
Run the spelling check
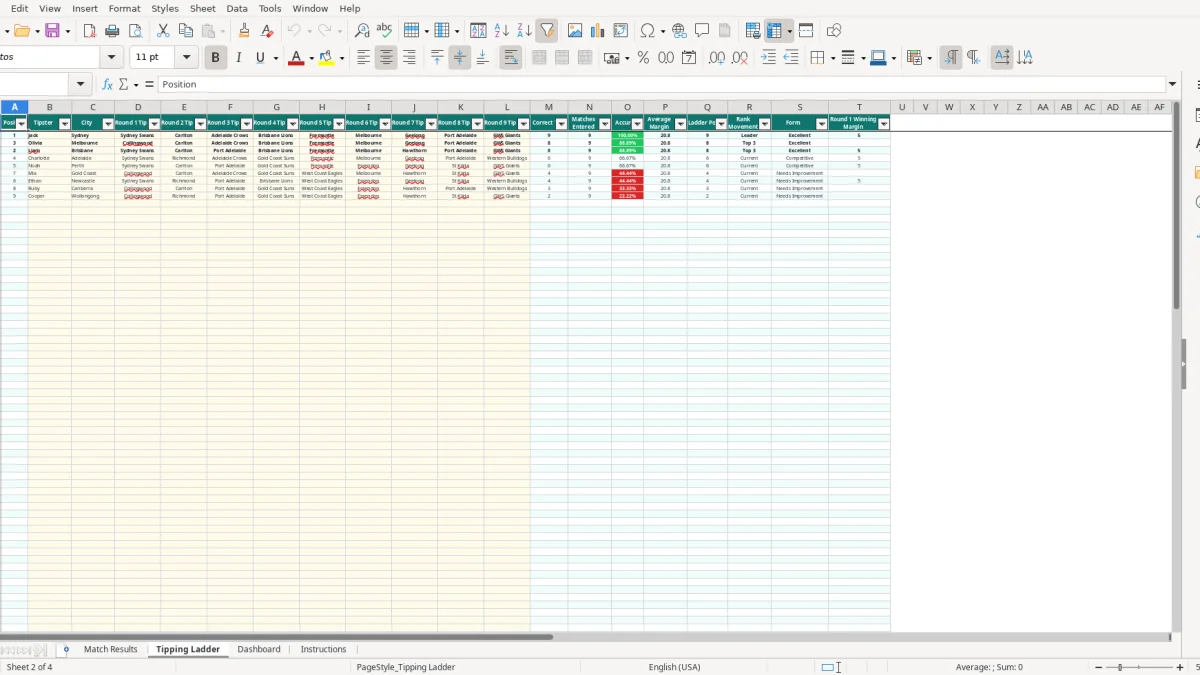coord(384,31)
